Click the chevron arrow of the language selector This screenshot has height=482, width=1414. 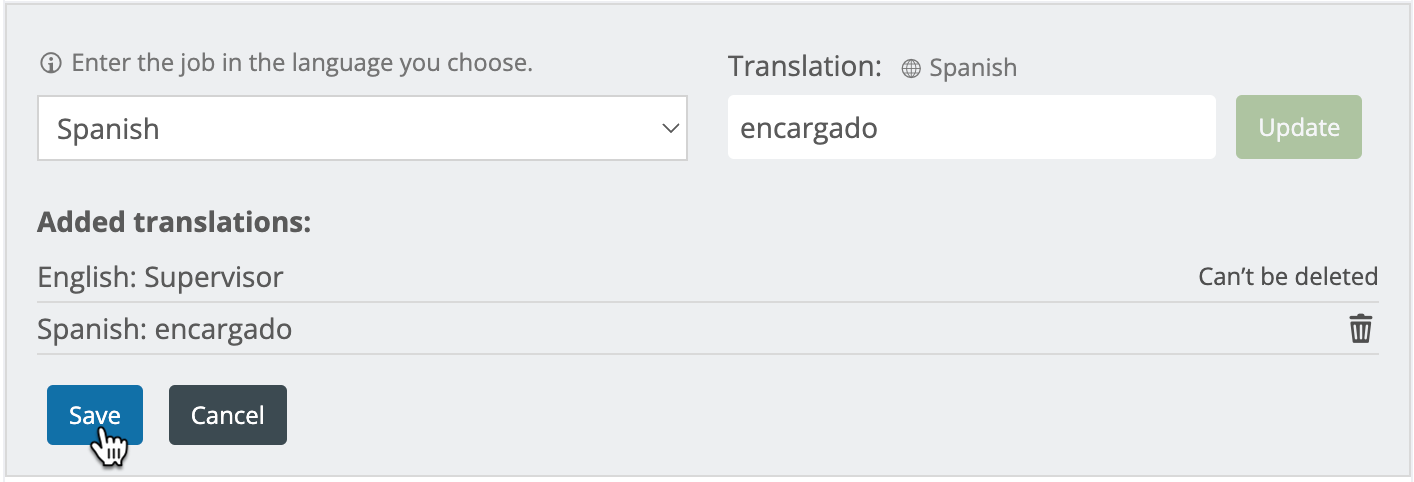pyautogui.click(x=670, y=128)
